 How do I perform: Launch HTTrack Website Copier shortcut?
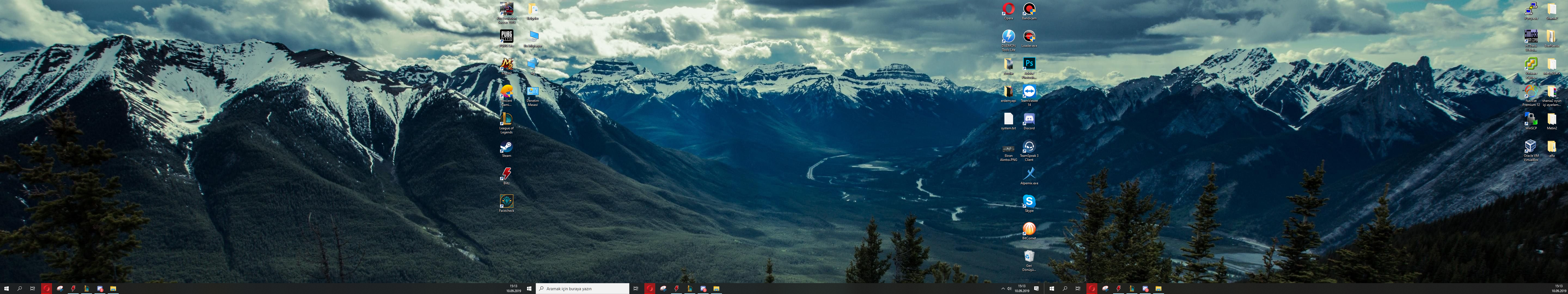tap(1532, 41)
